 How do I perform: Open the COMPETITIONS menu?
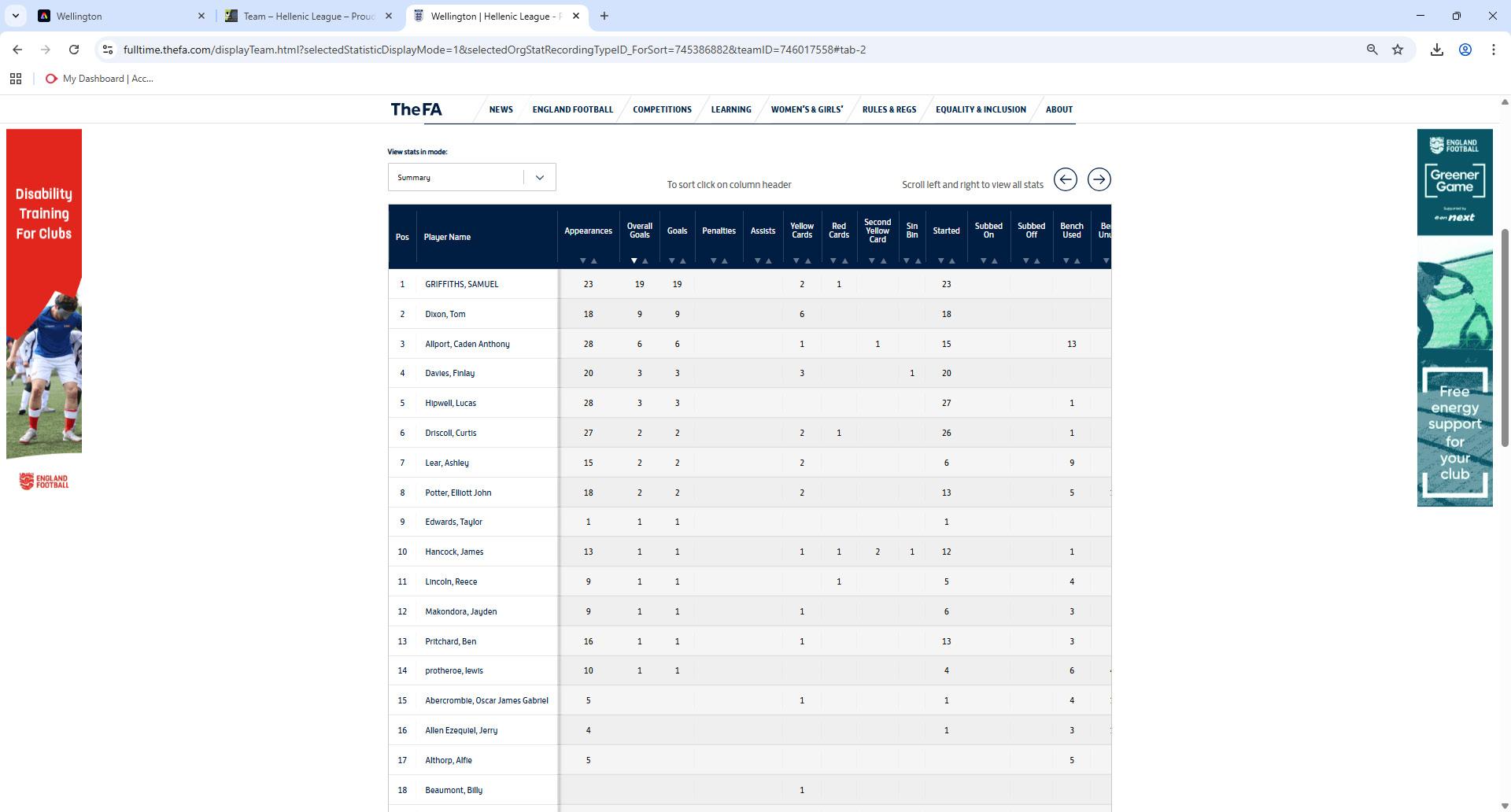(x=662, y=109)
